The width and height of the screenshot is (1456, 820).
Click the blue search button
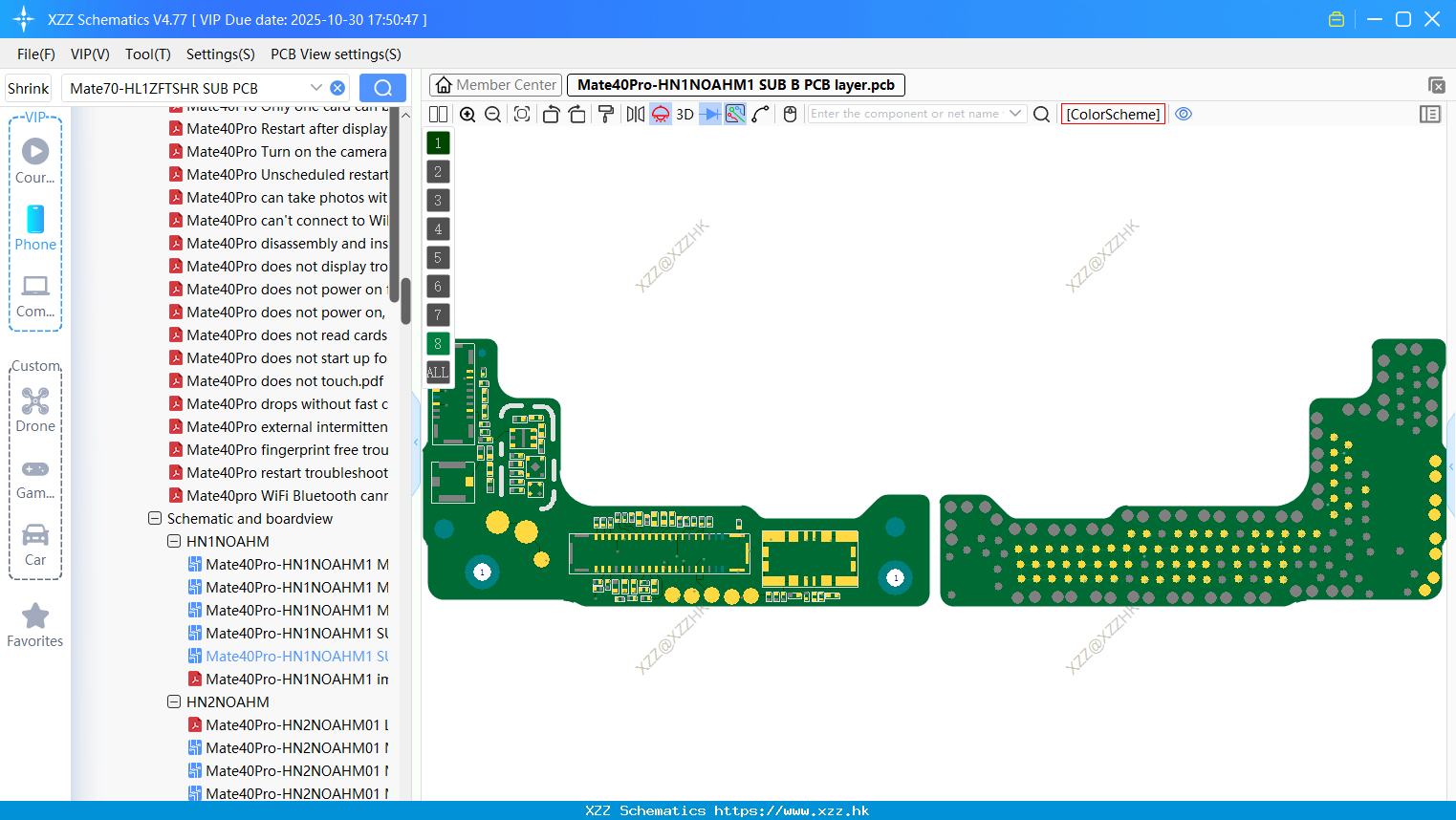(x=382, y=88)
